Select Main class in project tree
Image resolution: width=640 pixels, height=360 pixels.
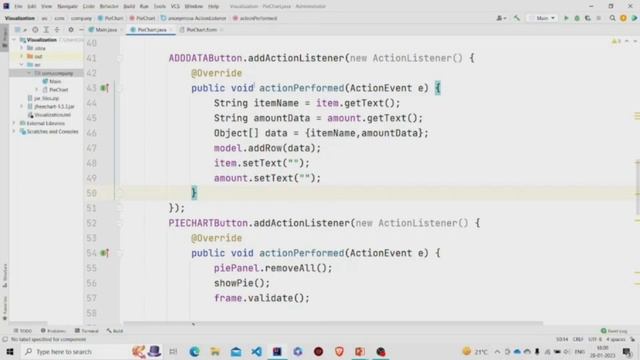tap(52, 81)
